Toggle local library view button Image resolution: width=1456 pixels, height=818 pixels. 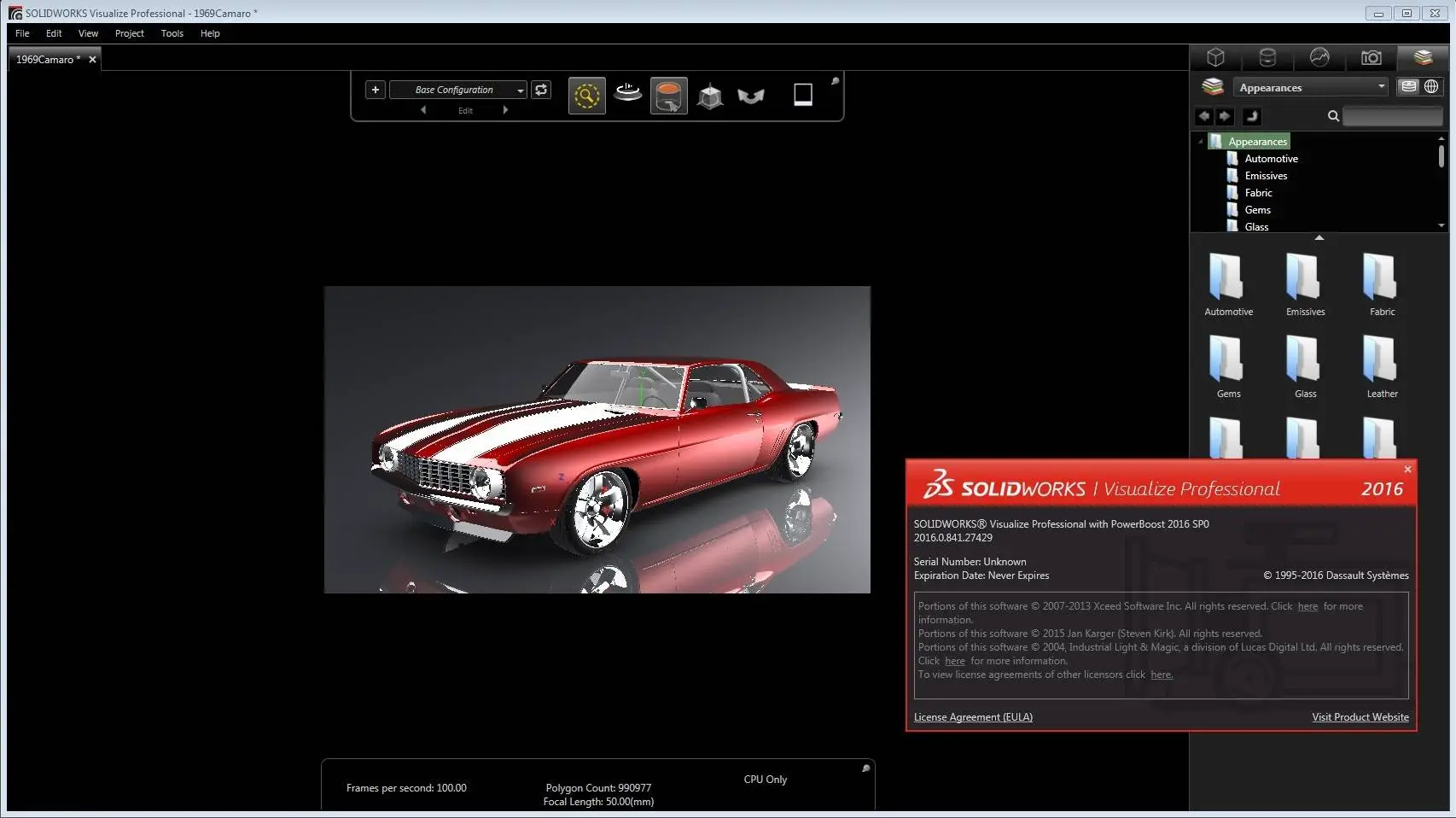1409,86
